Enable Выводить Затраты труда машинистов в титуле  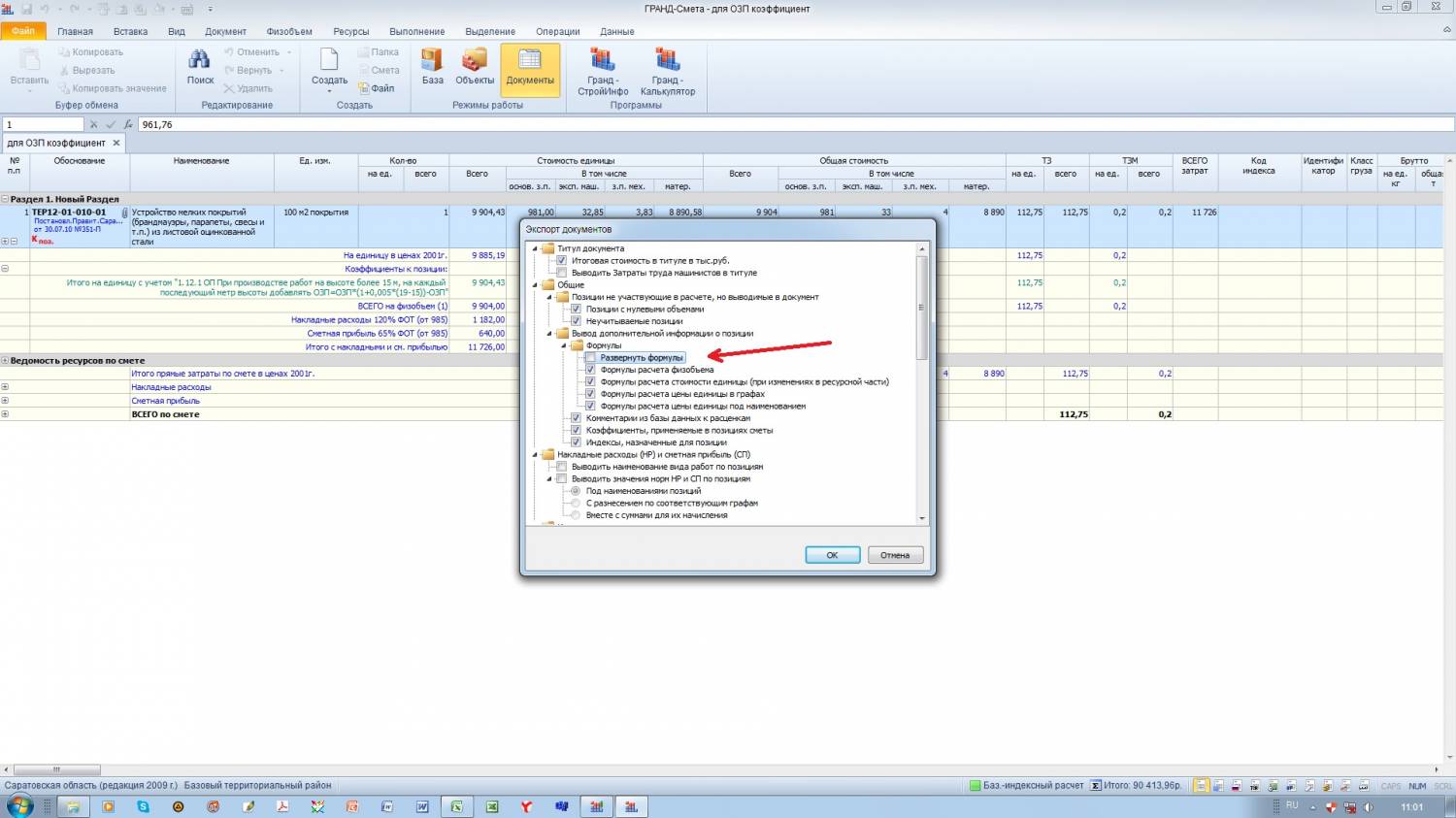[561, 273]
